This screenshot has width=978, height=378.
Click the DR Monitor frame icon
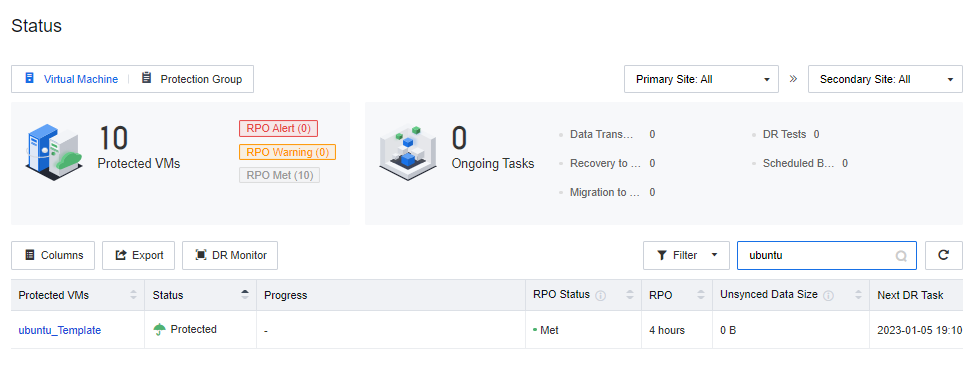(201, 255)
